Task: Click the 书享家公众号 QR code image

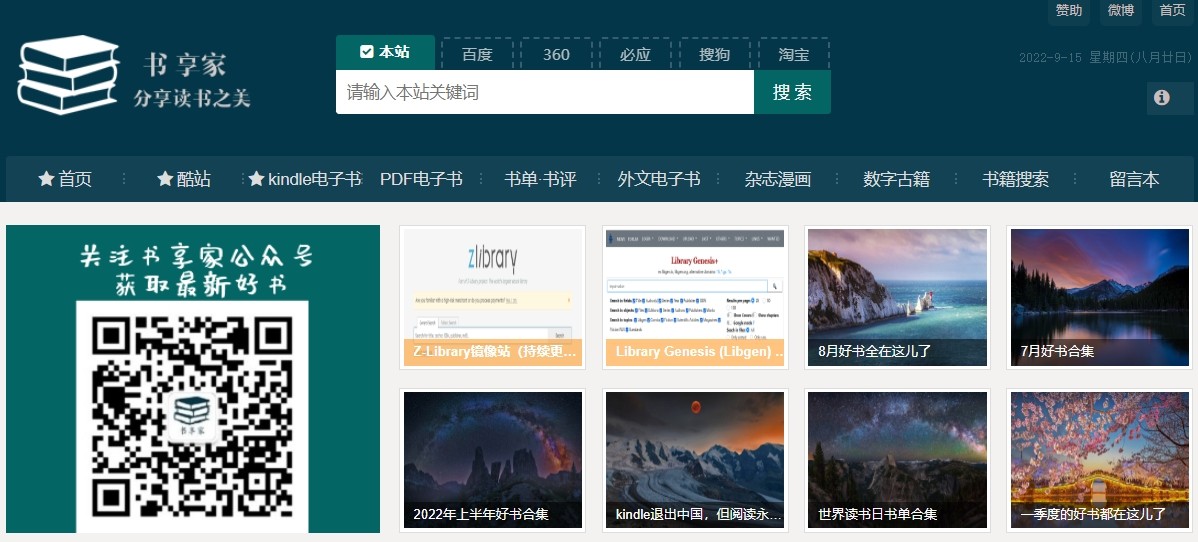Action: click(193, 417)
